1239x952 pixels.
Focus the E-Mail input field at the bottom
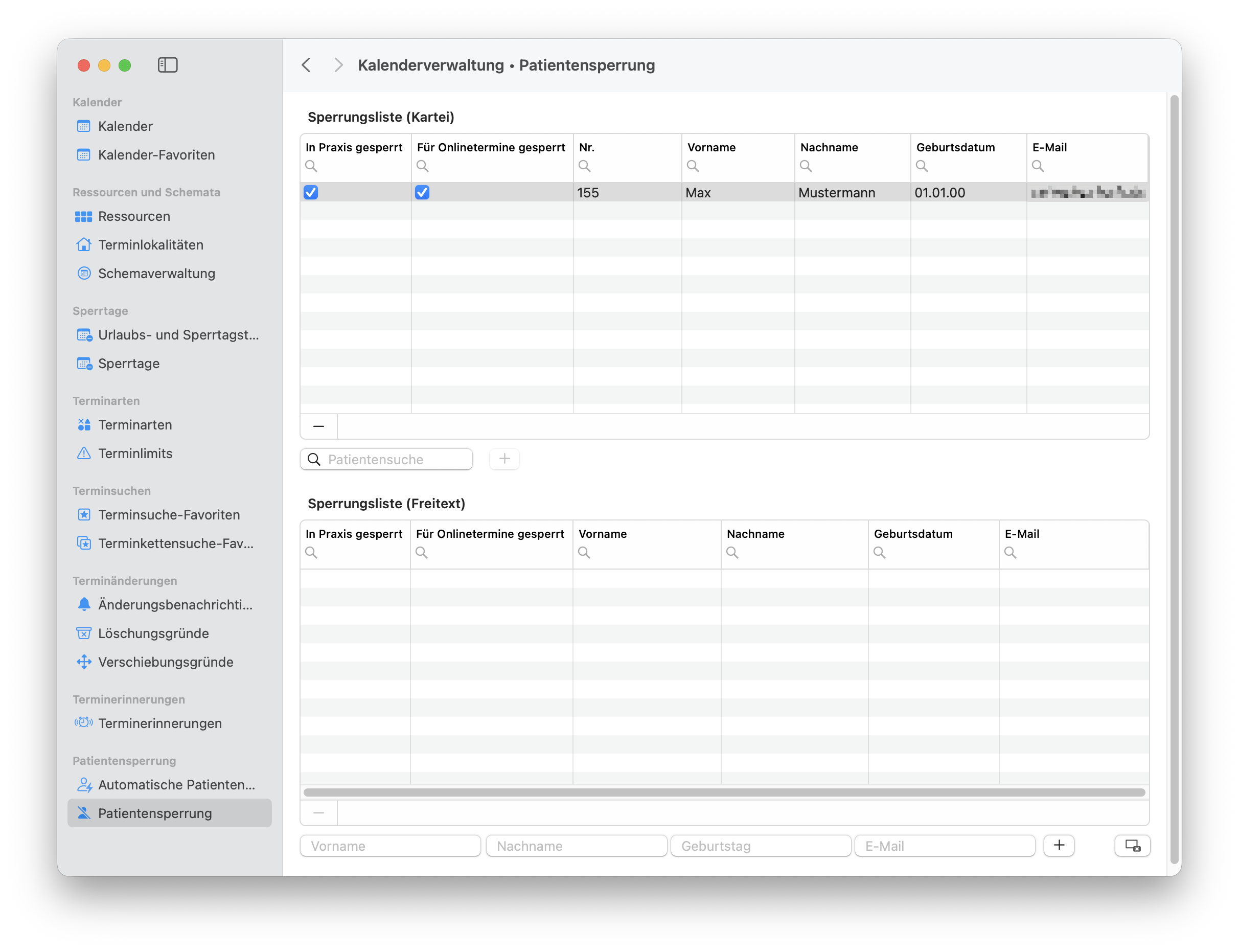pyautogui.click(x=945, y=846)
